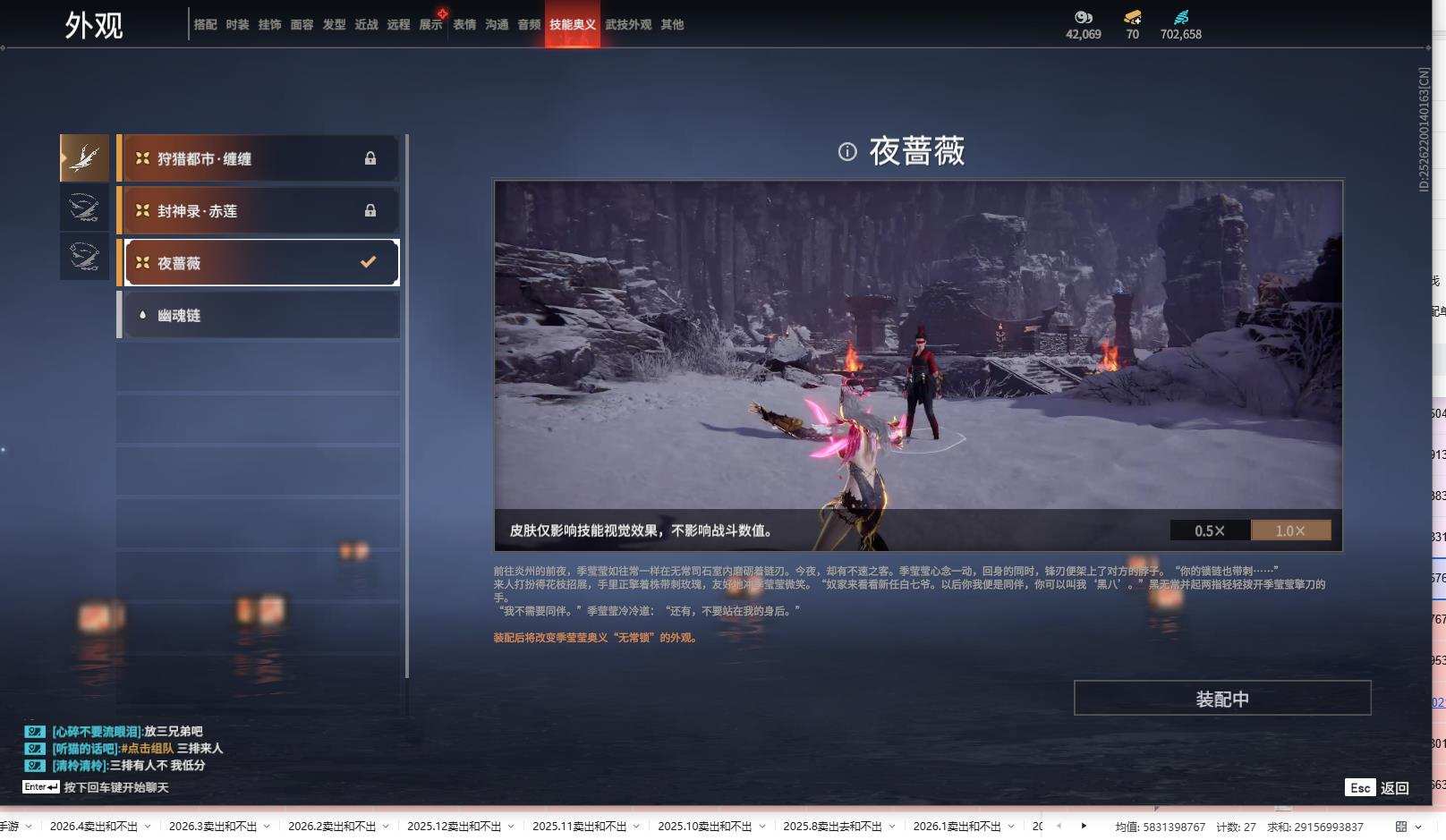Click the gold ingot icon showing 70
Screen dimensions: 1446x840
1132,16
